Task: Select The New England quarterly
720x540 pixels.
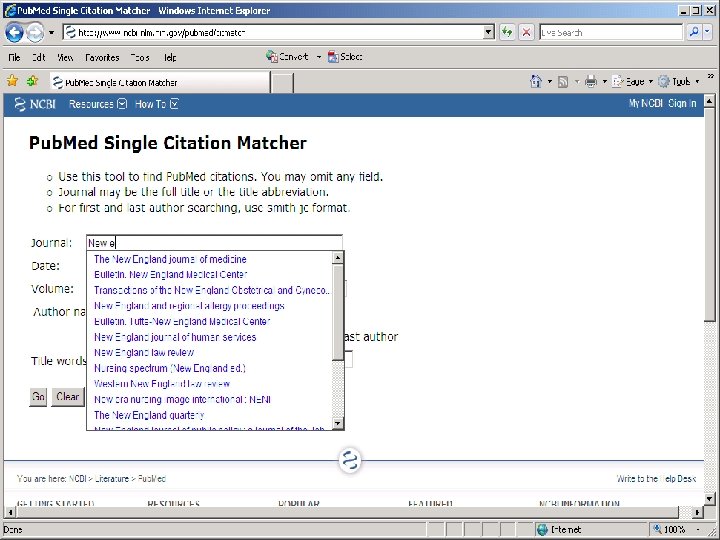Action: (149, 415)
